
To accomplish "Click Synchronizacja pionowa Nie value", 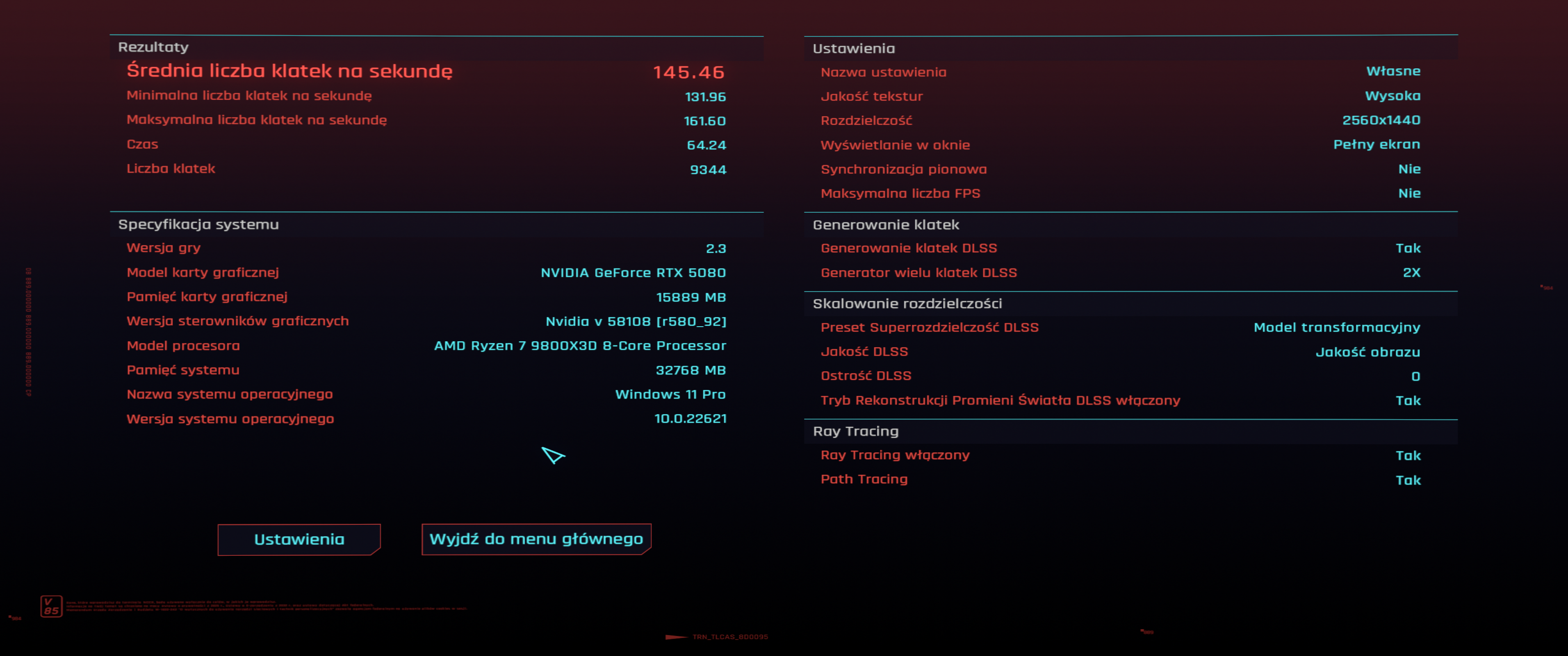I will [x=1409, y=169].
